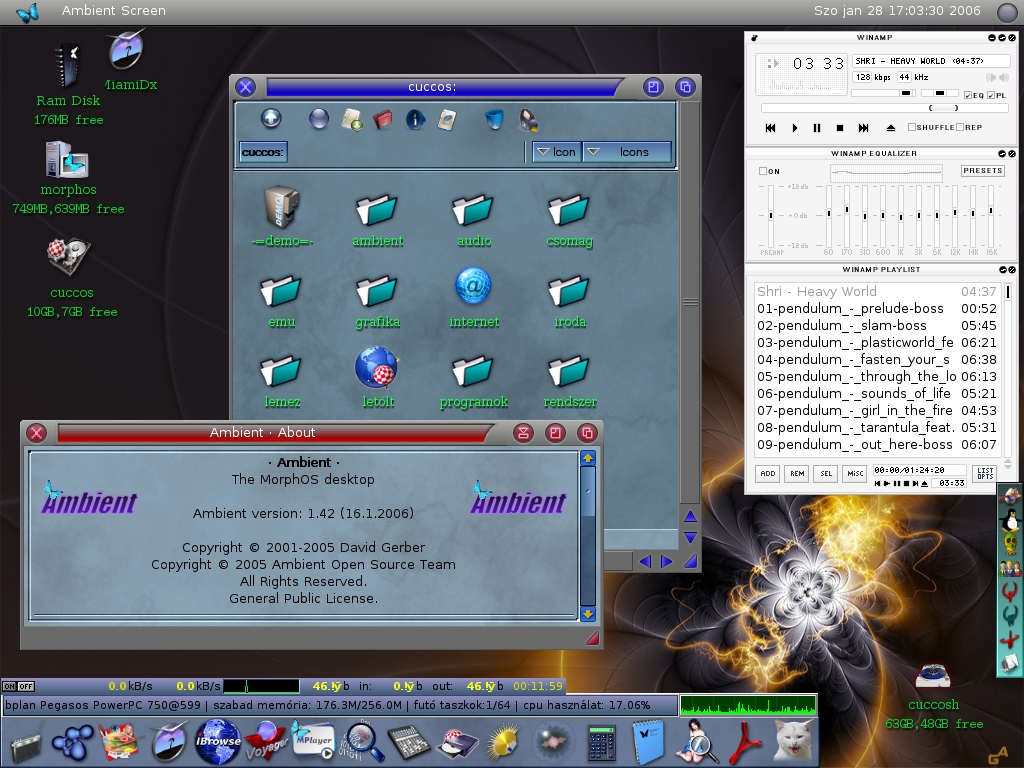
Task: Click the ADD button in Winamp Playlist
Action: point(768,473)
